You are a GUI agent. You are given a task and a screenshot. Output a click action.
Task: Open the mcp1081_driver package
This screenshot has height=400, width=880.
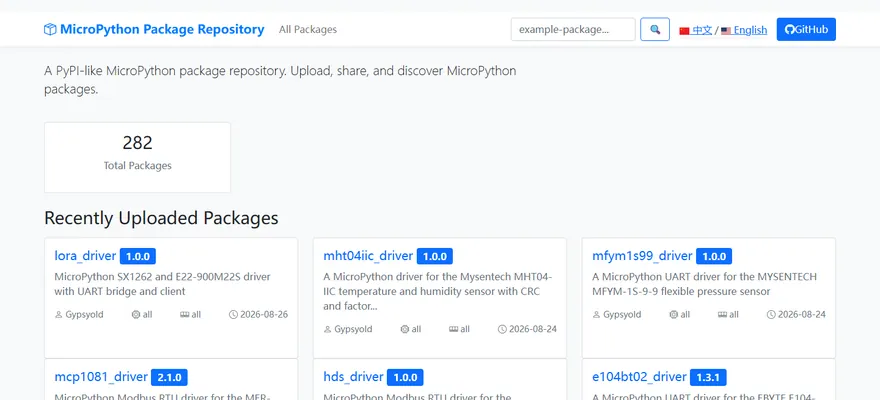101,376
